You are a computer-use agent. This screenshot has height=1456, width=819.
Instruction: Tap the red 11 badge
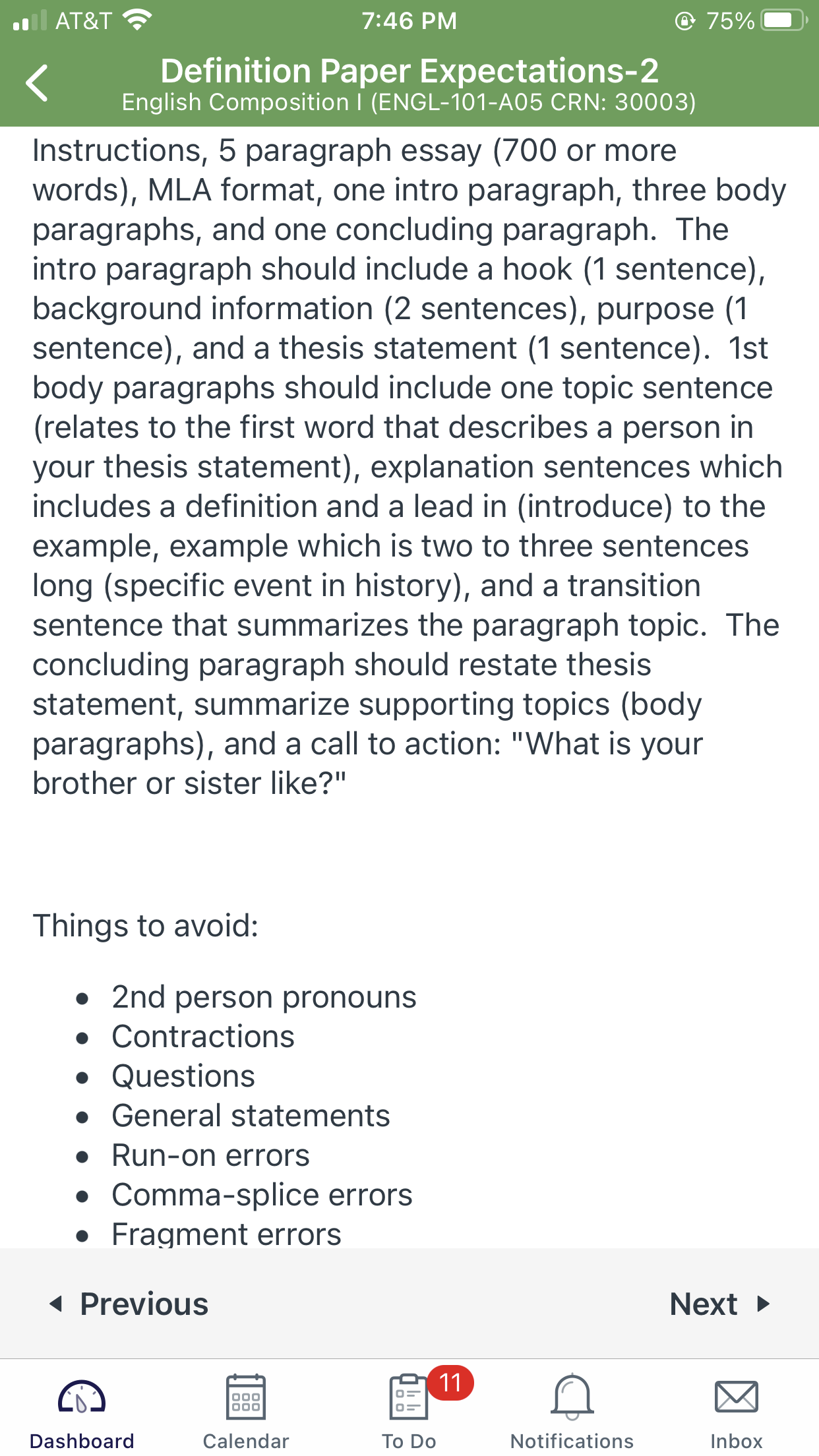(x=451, y=1382)
